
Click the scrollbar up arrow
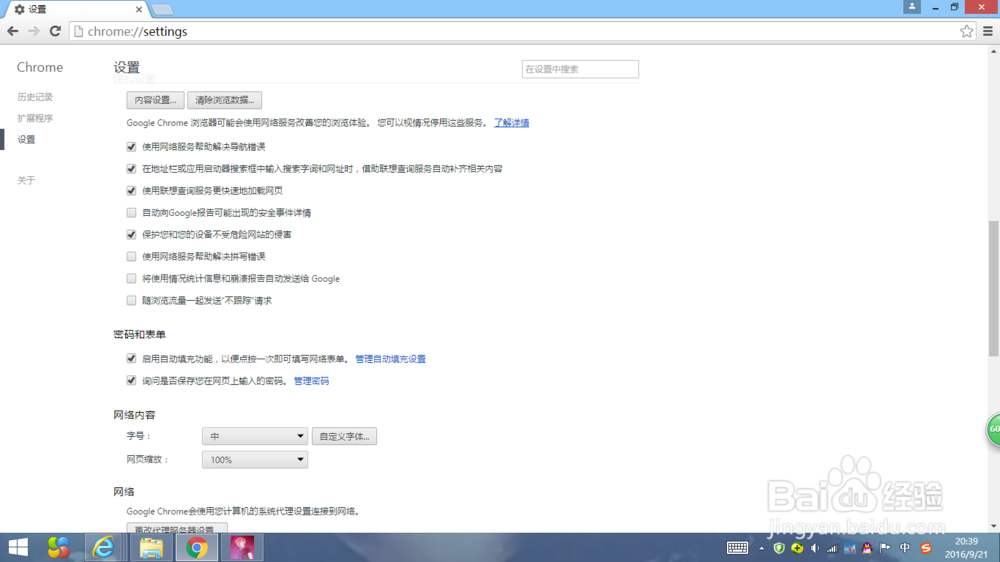pyautogui.click(x=994, y=52)
